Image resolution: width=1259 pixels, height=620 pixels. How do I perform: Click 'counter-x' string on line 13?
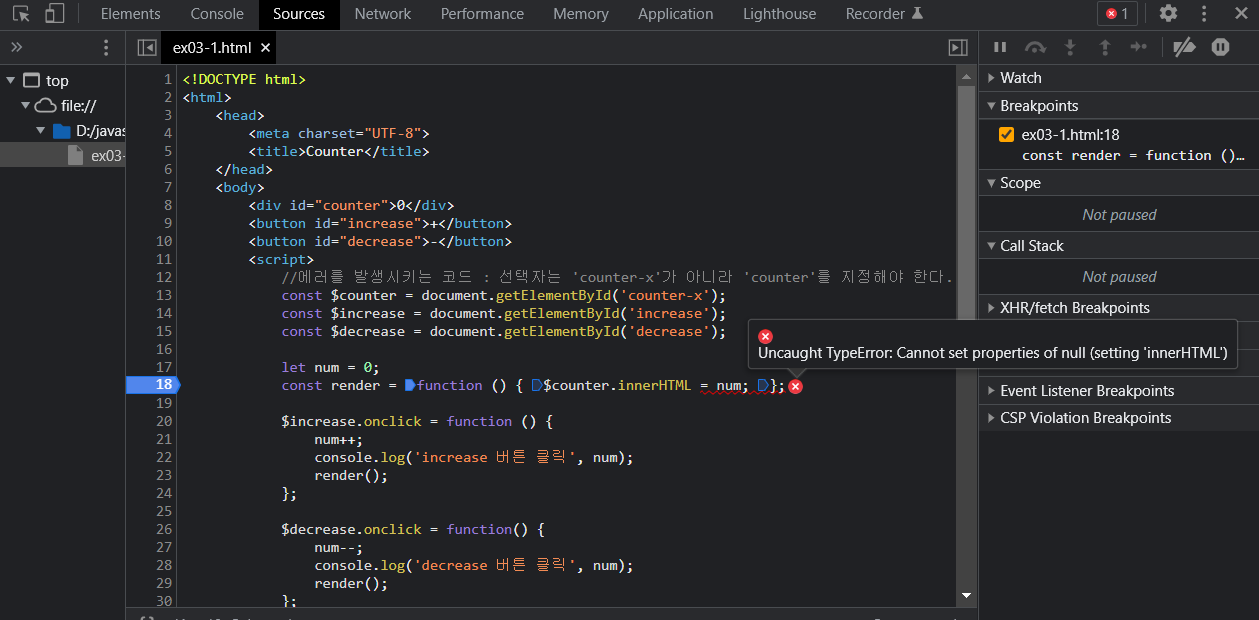point(668,295)
